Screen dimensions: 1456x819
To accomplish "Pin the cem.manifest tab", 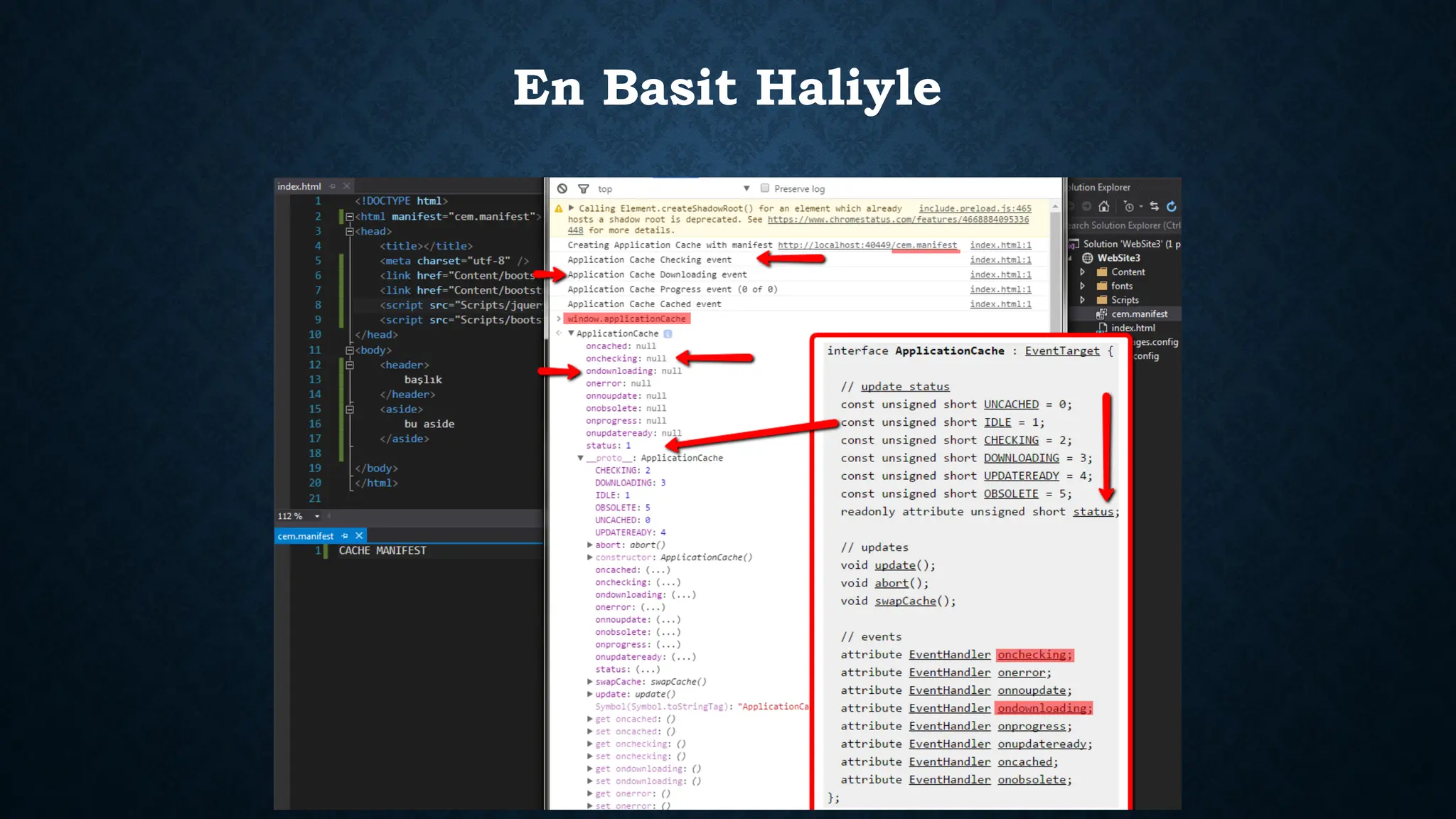I will 345,536.
